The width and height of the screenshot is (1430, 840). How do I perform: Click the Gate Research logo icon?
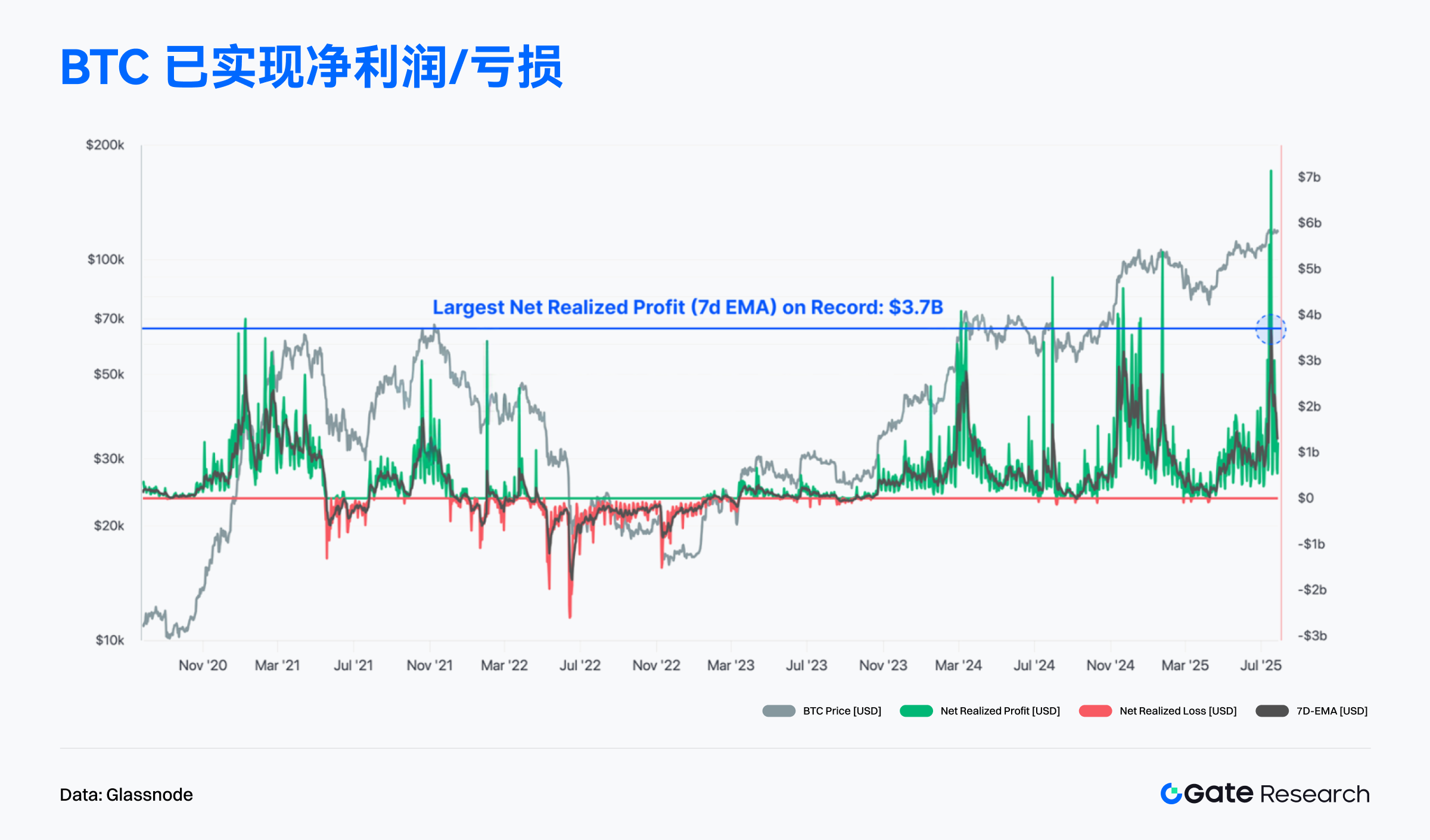click(1171, 794)
